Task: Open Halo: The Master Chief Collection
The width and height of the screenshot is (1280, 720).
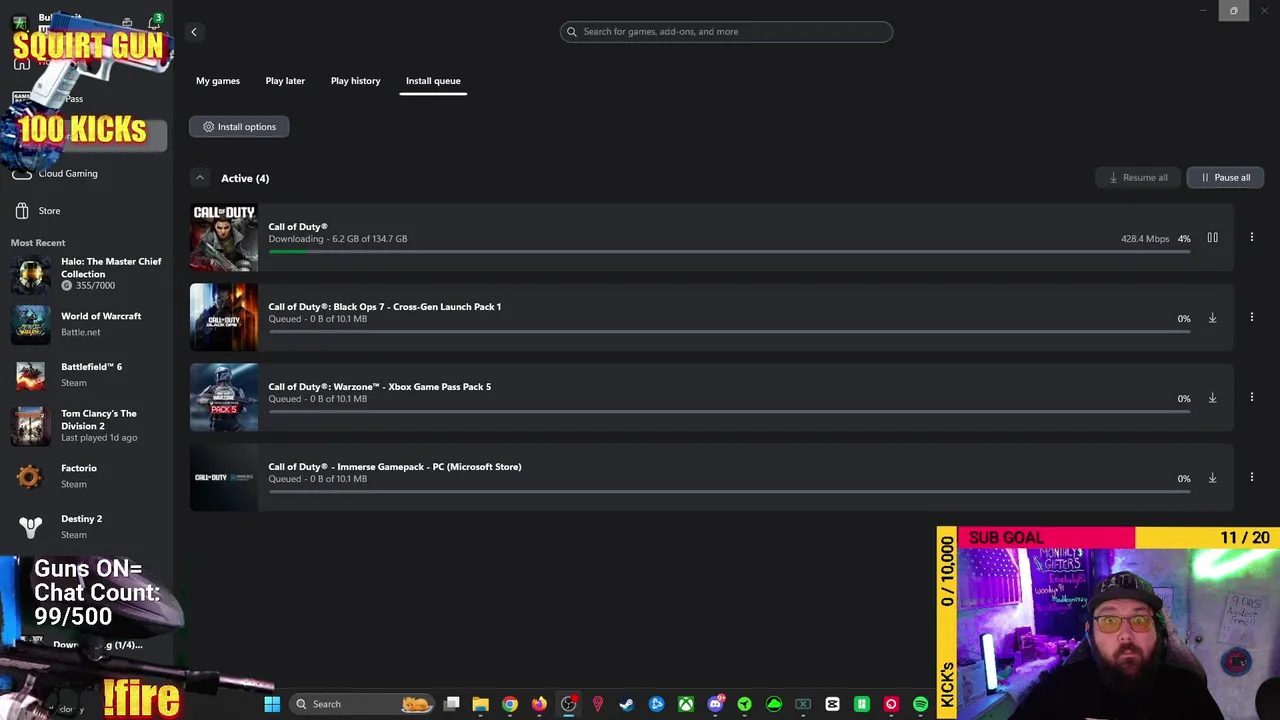Action: [88, 273]
